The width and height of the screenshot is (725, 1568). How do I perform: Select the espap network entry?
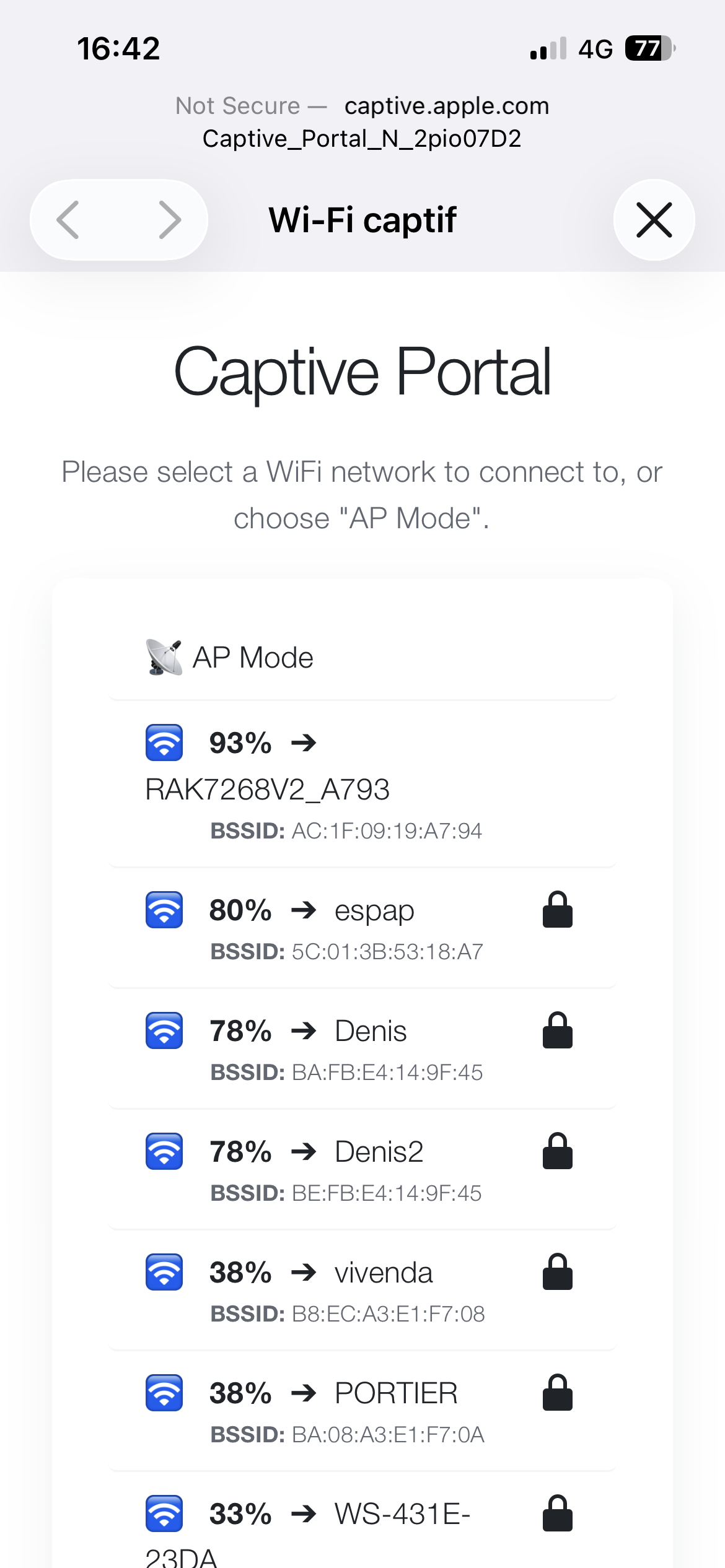pos(374,910)
